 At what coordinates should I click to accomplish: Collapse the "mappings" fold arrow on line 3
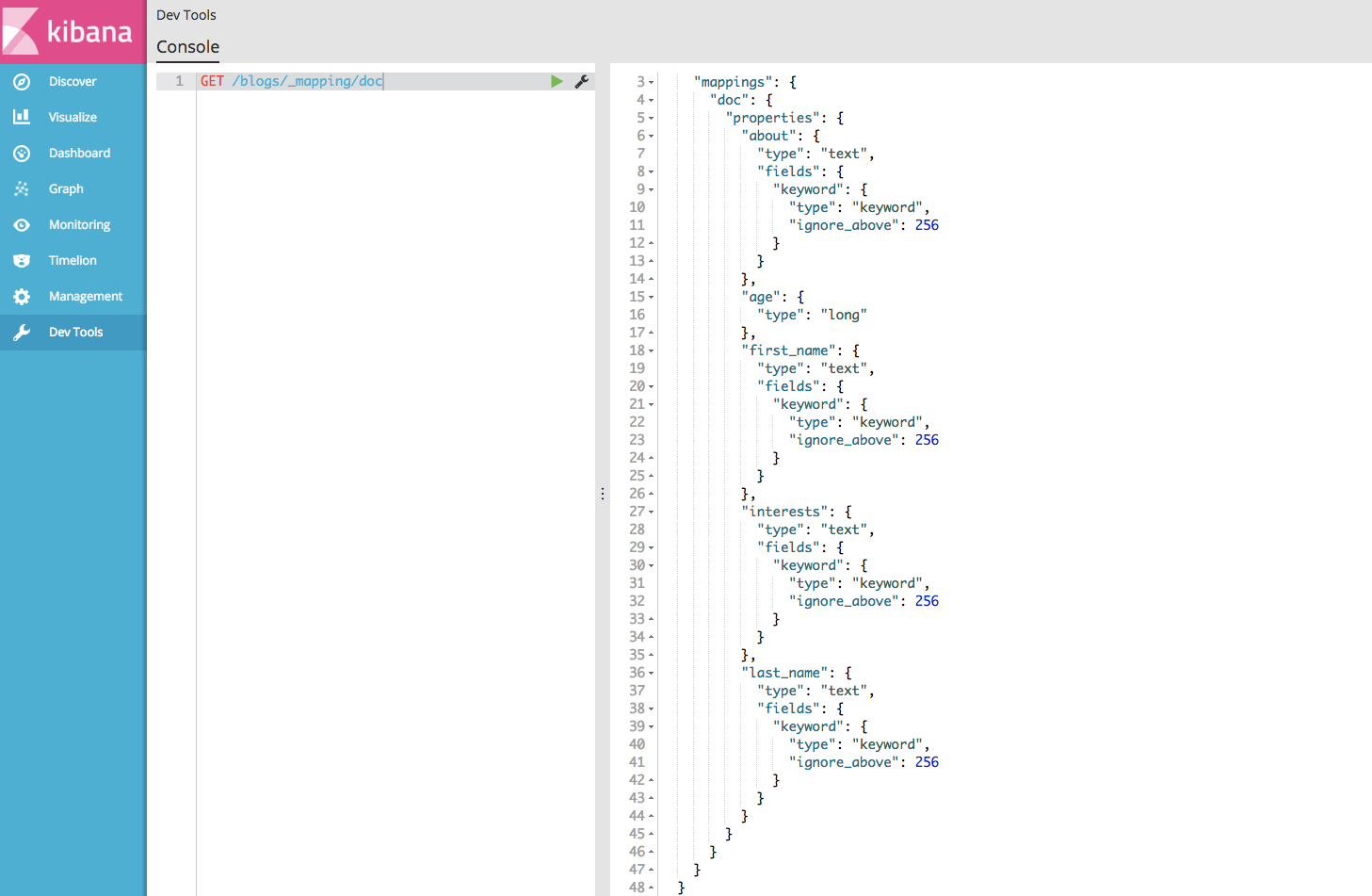point(651,83)
